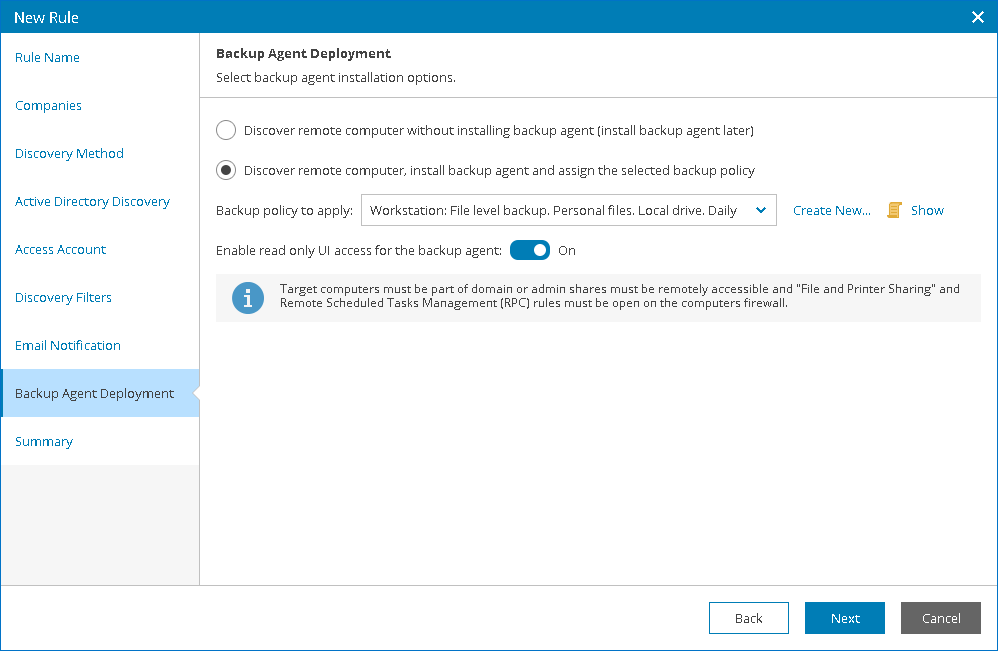Click 'Enable read only UI access' label
The height and width of the screenshot is (651, 998).
[359, 251]
